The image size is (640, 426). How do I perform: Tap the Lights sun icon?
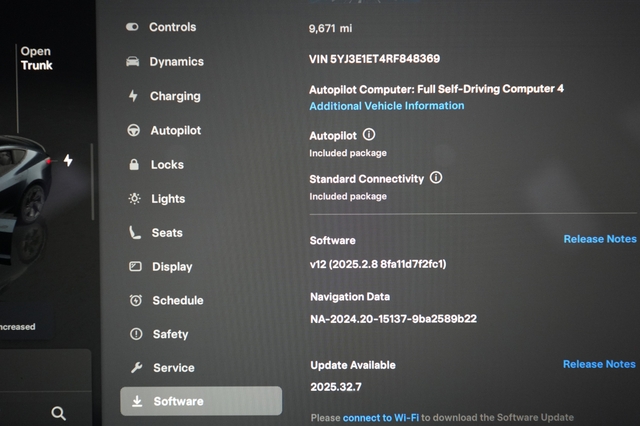(134, 199)
